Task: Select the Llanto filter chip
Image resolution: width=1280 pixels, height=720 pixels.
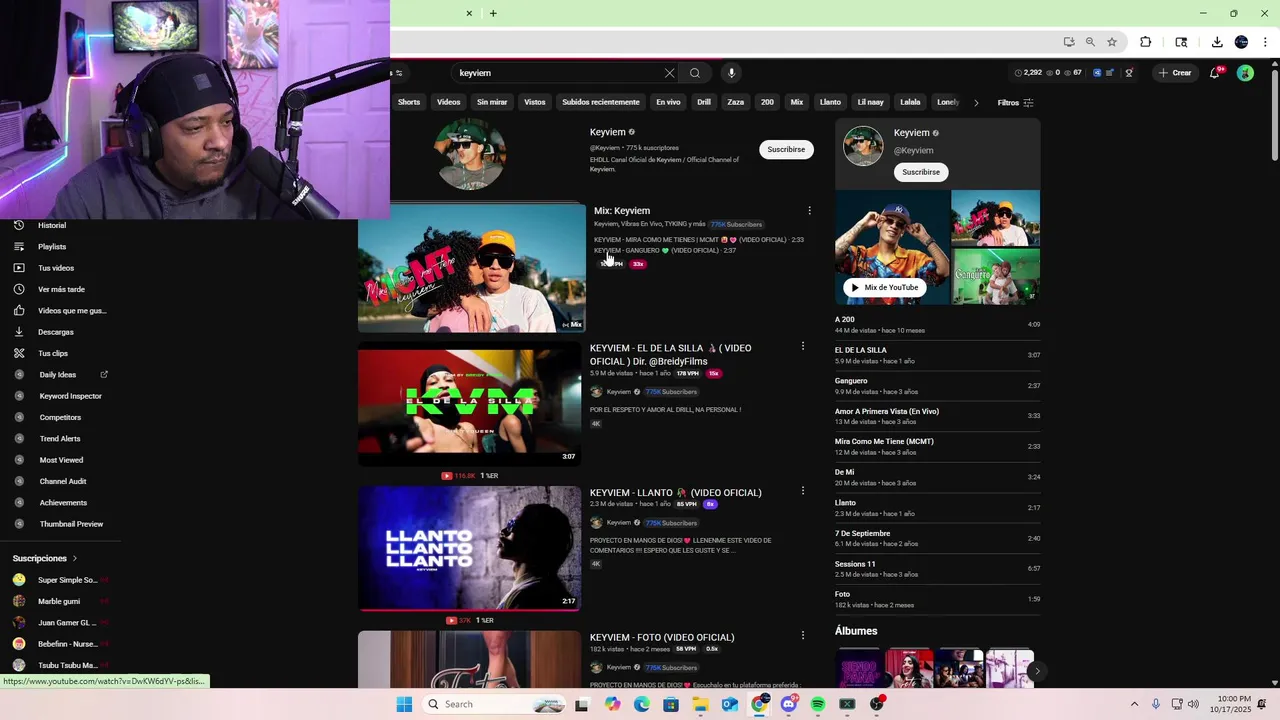Action: click(x=831, y=102)
